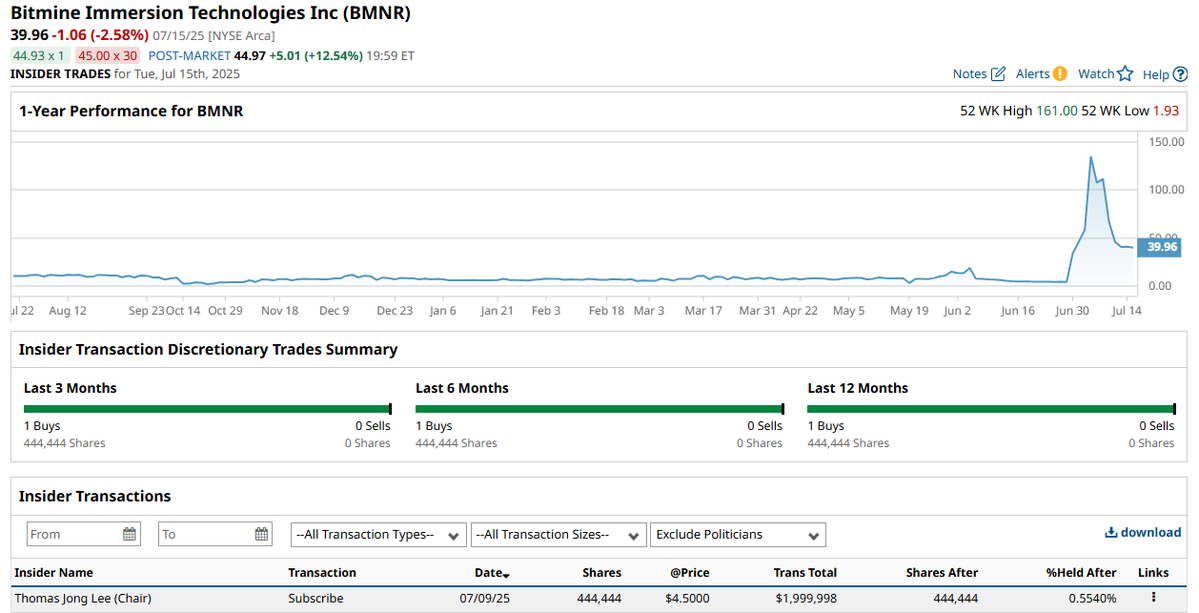Screen dimensions: 1199x613
Task: Open the Notes edit icon
Action: click(998, 74)
